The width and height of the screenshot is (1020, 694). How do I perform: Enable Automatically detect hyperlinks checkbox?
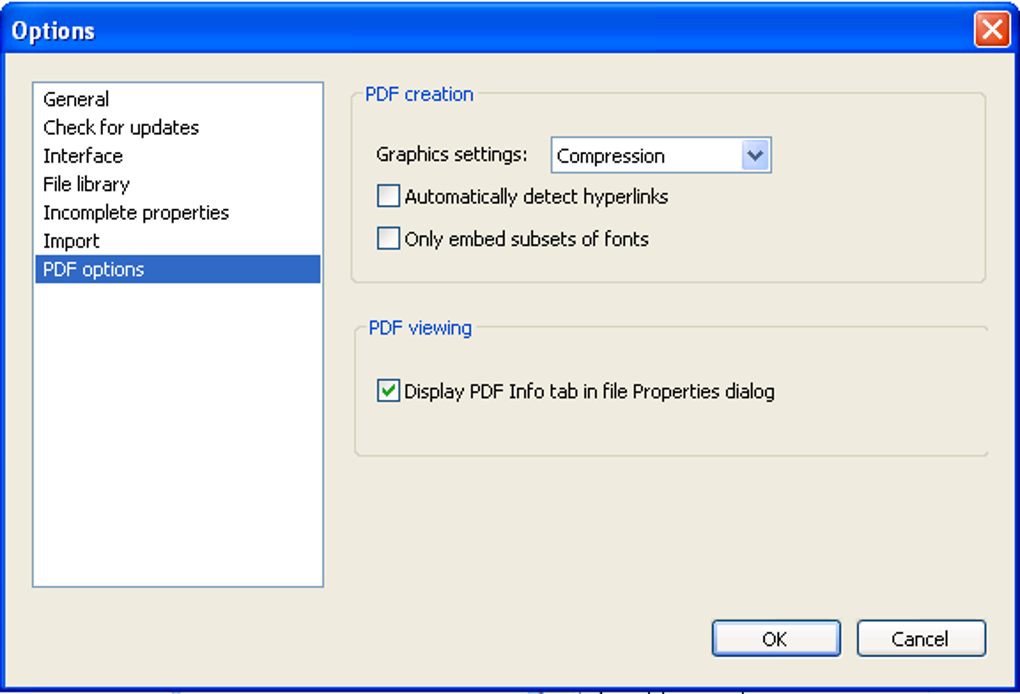388,197
